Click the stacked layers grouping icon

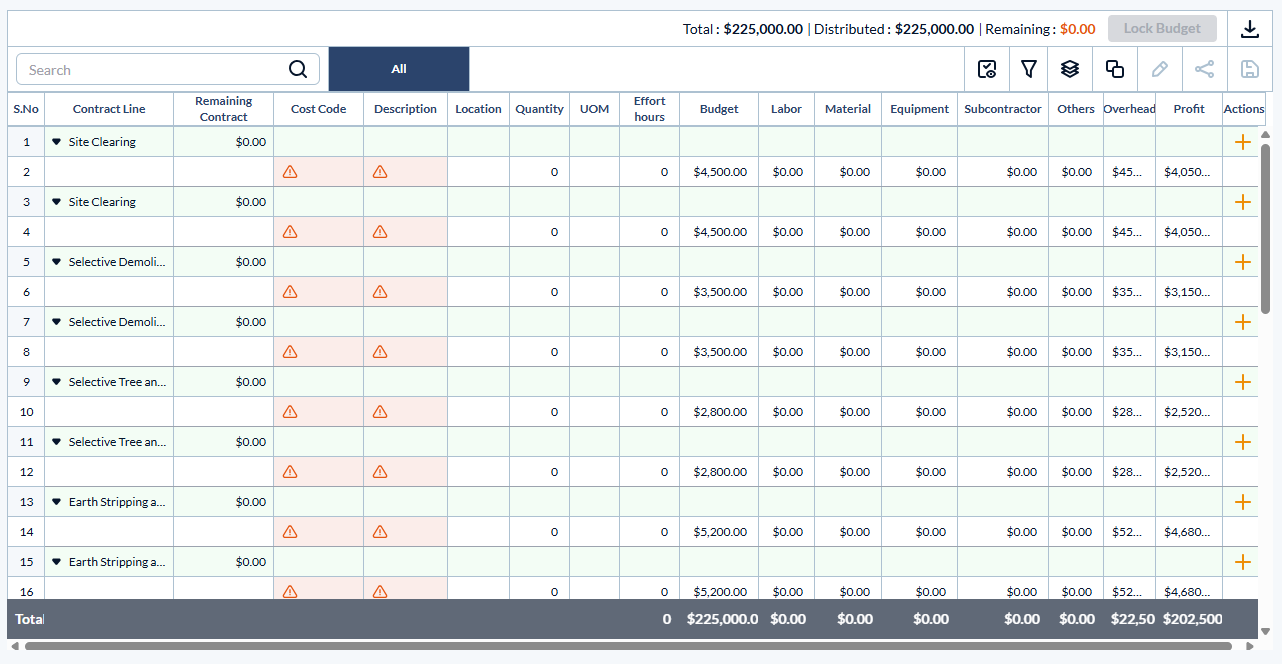1070,69
